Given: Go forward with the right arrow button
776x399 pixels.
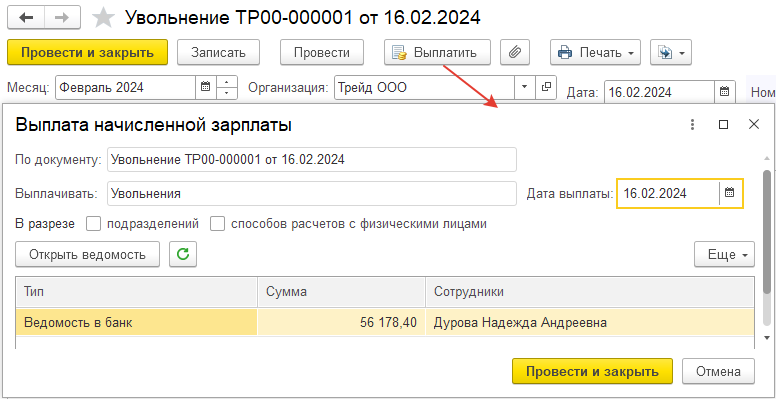Looking at the screenshot, I should (62, 18).
